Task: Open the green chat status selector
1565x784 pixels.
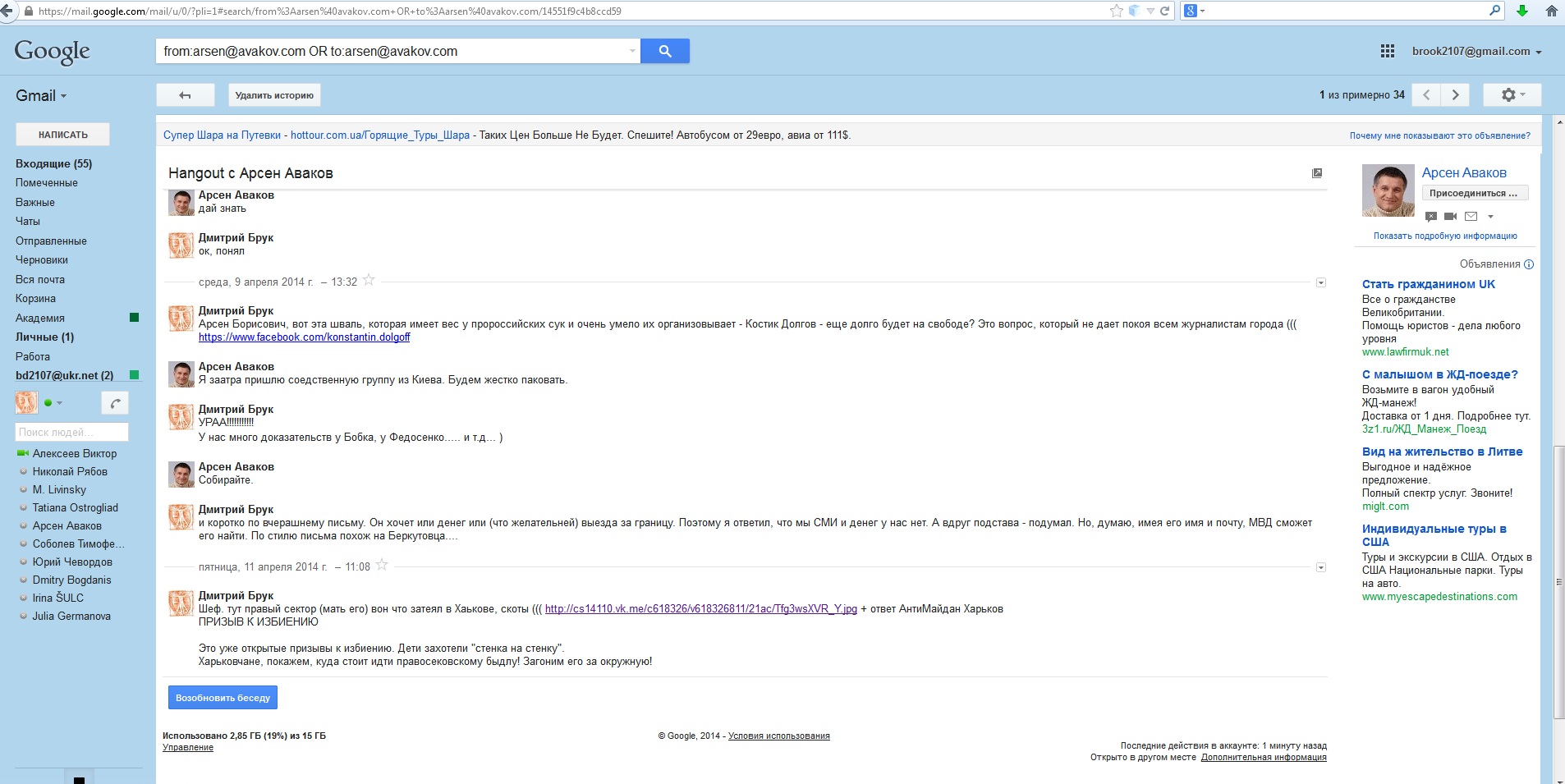Action: (x=53, y=403)
